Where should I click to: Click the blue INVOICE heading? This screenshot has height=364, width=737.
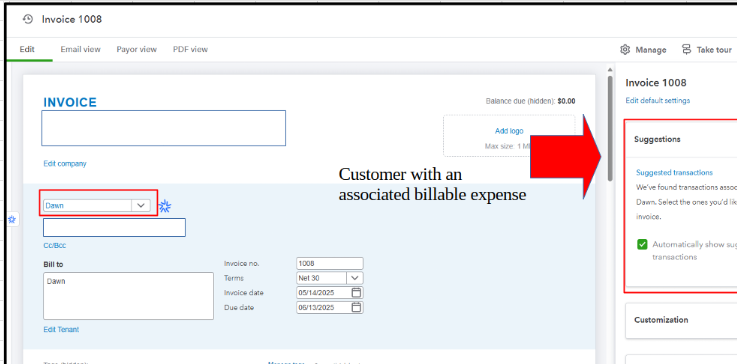(x=70, y=103)
